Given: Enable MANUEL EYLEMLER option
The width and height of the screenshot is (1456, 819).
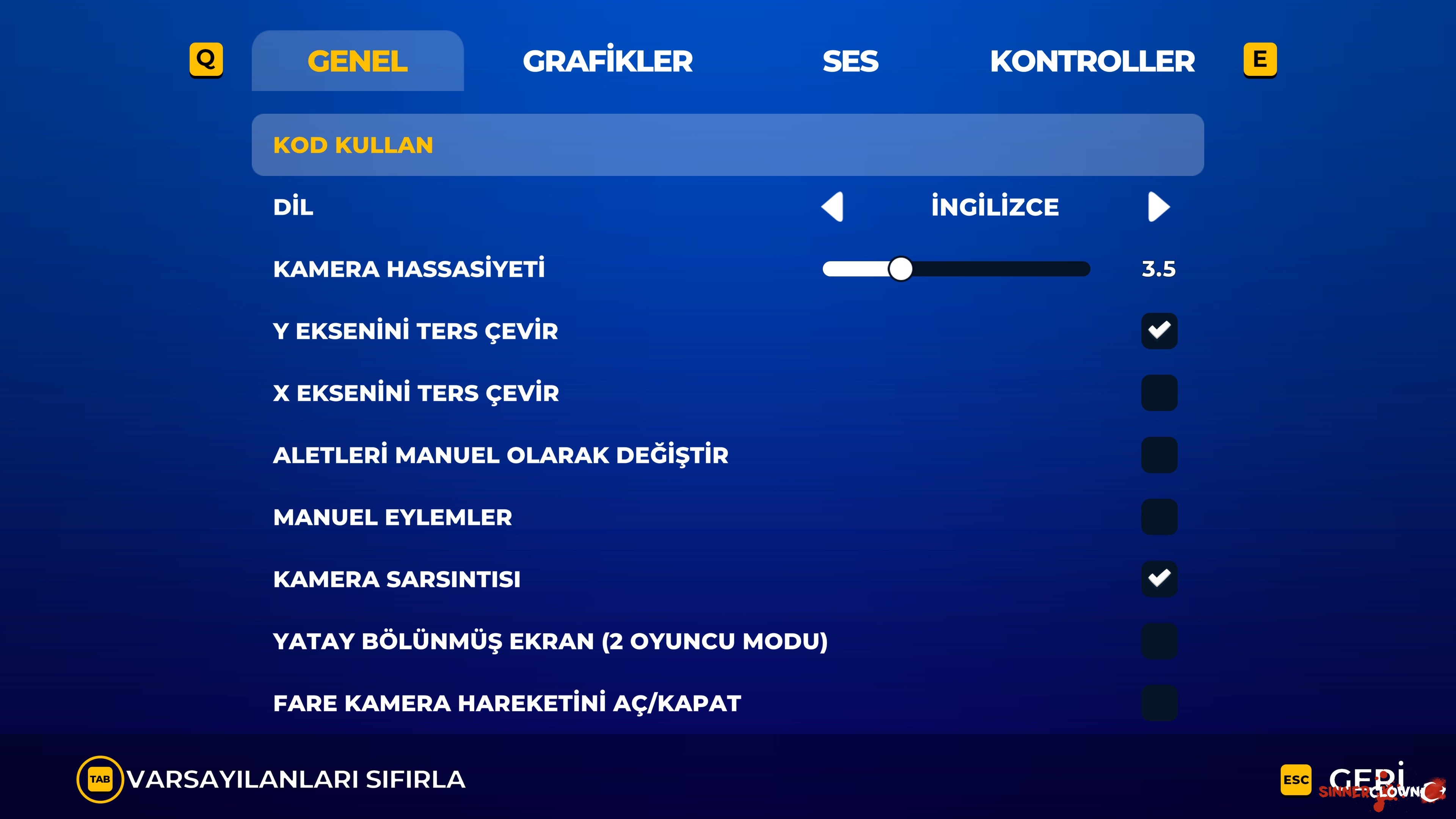Looking at the screenshot, I should [1159, 516].
